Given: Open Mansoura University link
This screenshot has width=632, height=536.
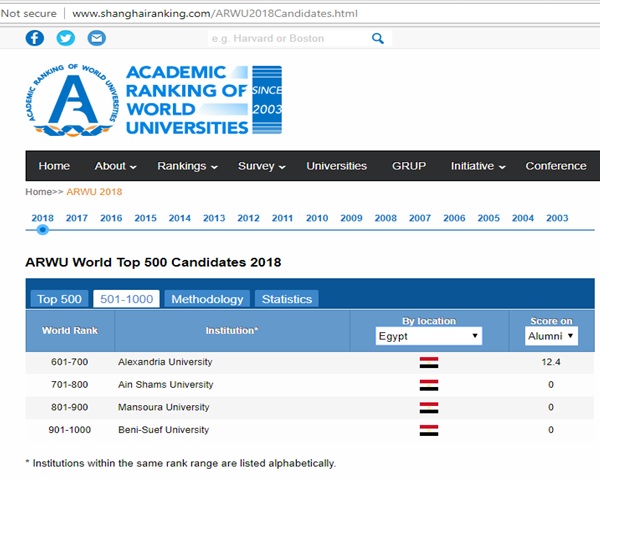Looking at the screenshot, I should click(164, 407).
